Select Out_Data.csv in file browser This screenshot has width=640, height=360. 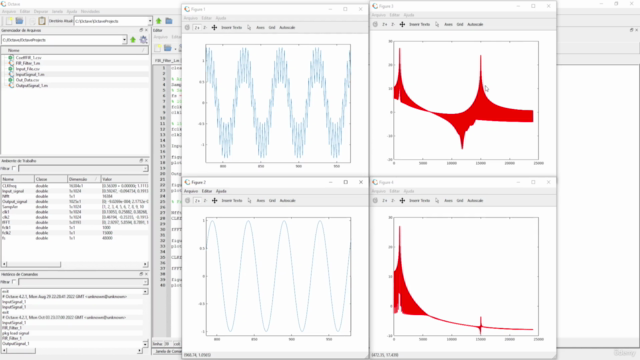coord(27,80)
